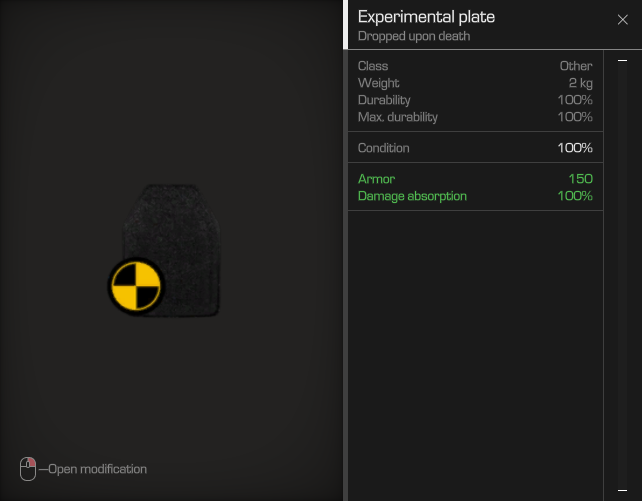This screenshot has width=642, height=501.
Task: Click the Dropped upon death subtitle
Action: (414, 37)
